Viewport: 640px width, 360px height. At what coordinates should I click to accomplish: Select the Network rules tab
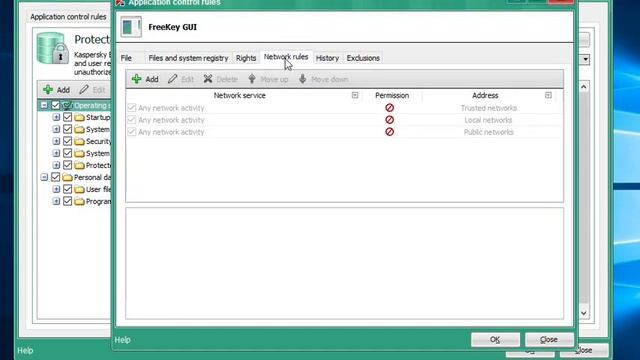pyautogui.click(x=286, y=57)
